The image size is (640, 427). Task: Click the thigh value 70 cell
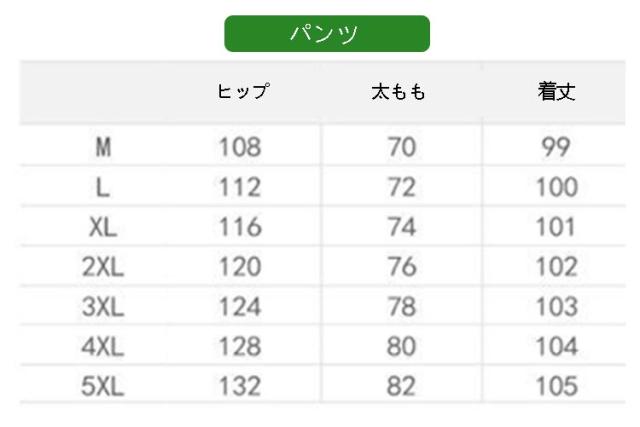coord(401,148)
